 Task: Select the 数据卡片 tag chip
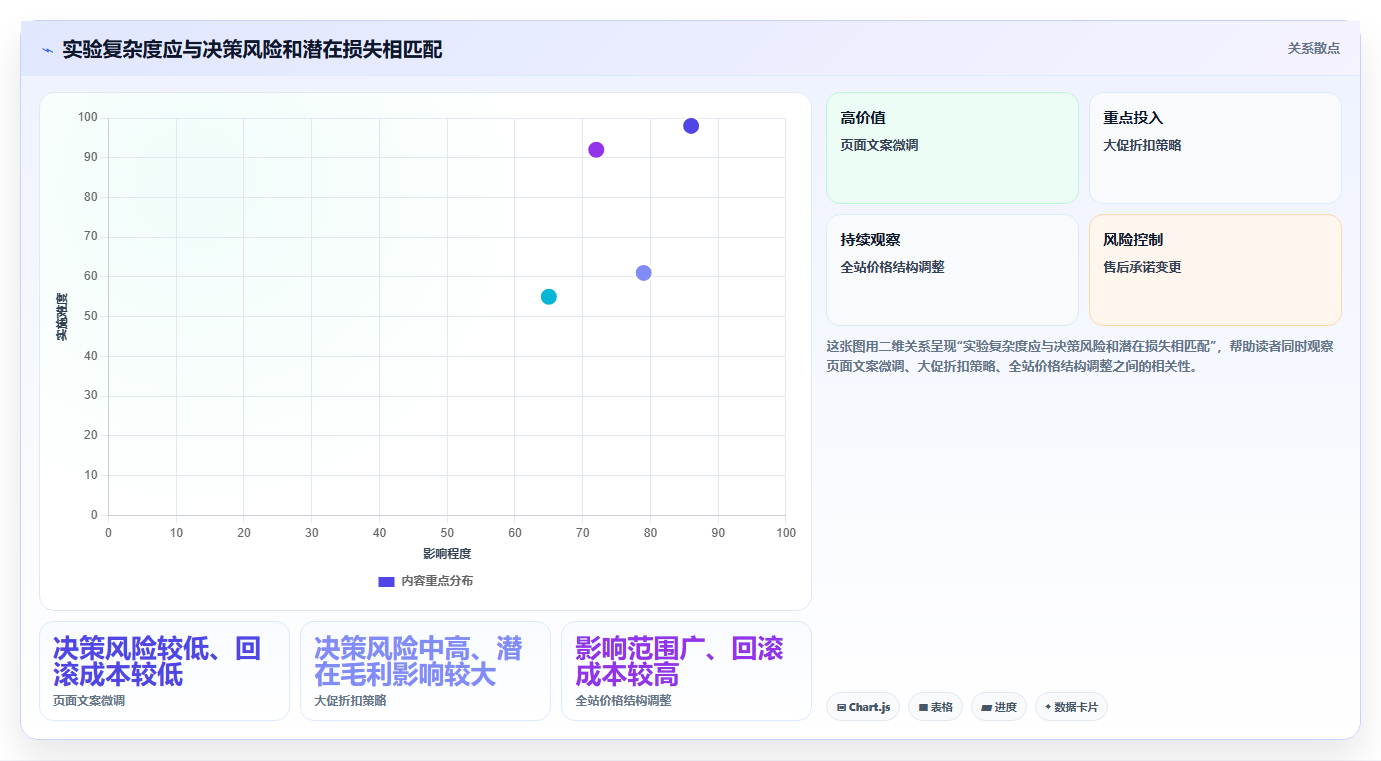[1071, 707]
